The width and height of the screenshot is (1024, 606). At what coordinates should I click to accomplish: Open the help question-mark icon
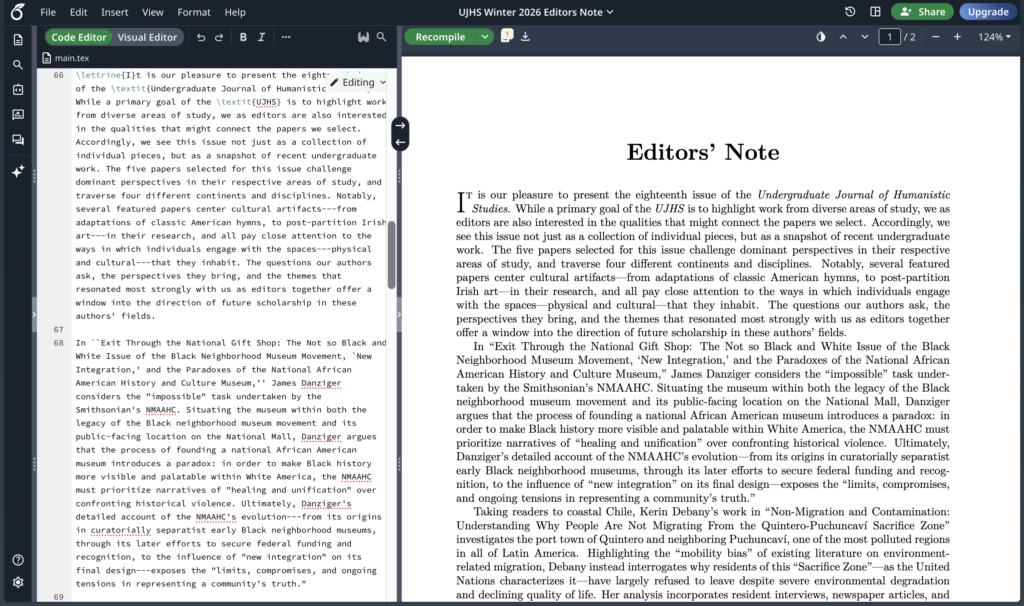pyautogui.click(x=18, y=560)
